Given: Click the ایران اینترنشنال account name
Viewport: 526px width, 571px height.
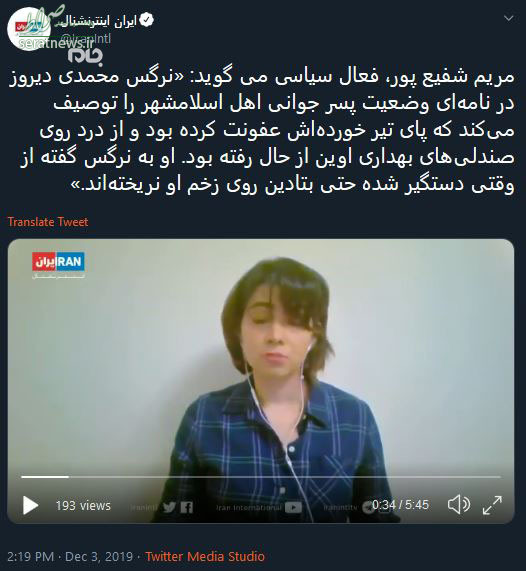Looking at the screenshot, I should coord(98,21).
